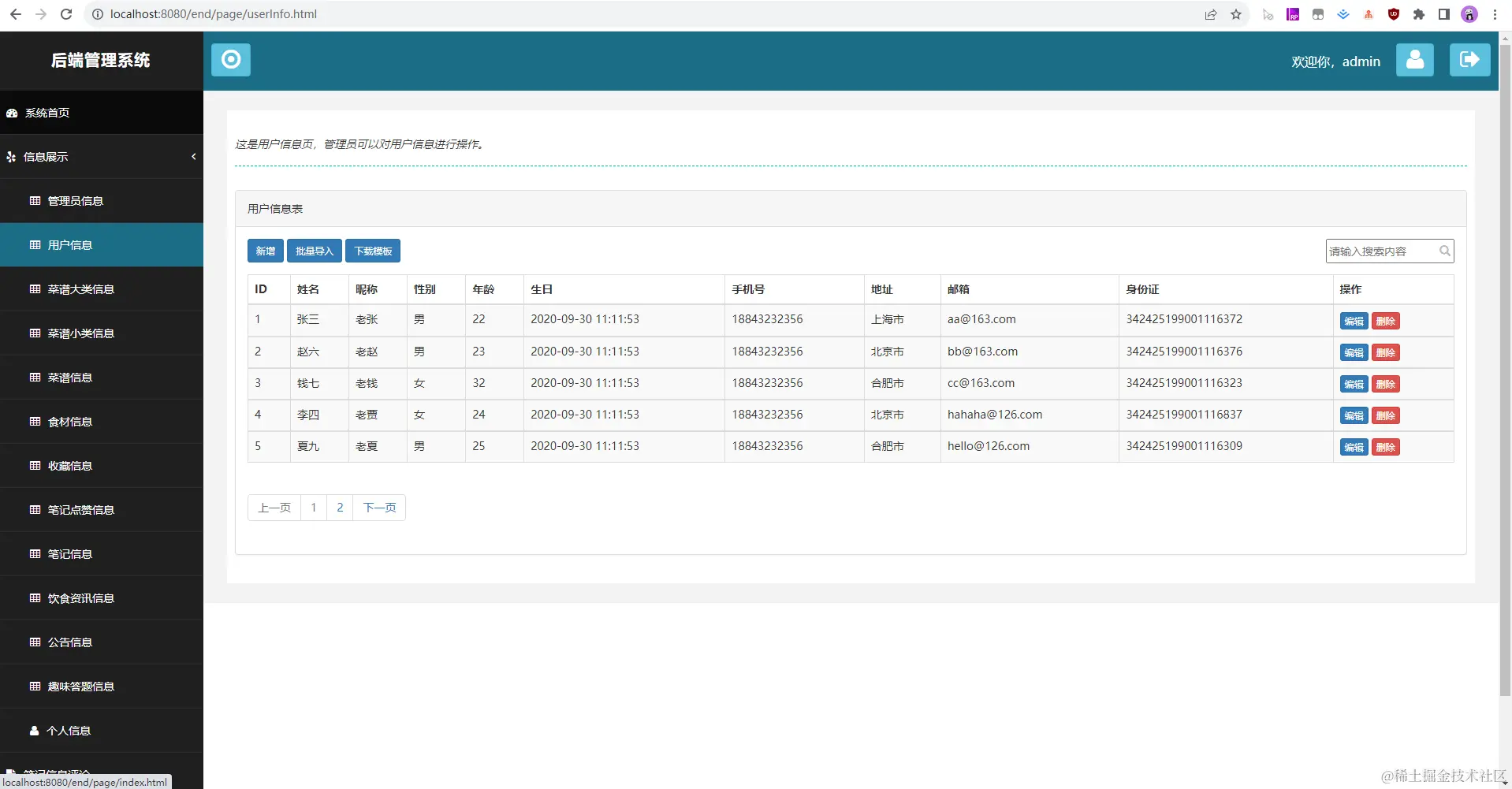Collapse the 信息展示 menu chevron
Viewport: 1512px width, 789px height.
click(193, 157)
